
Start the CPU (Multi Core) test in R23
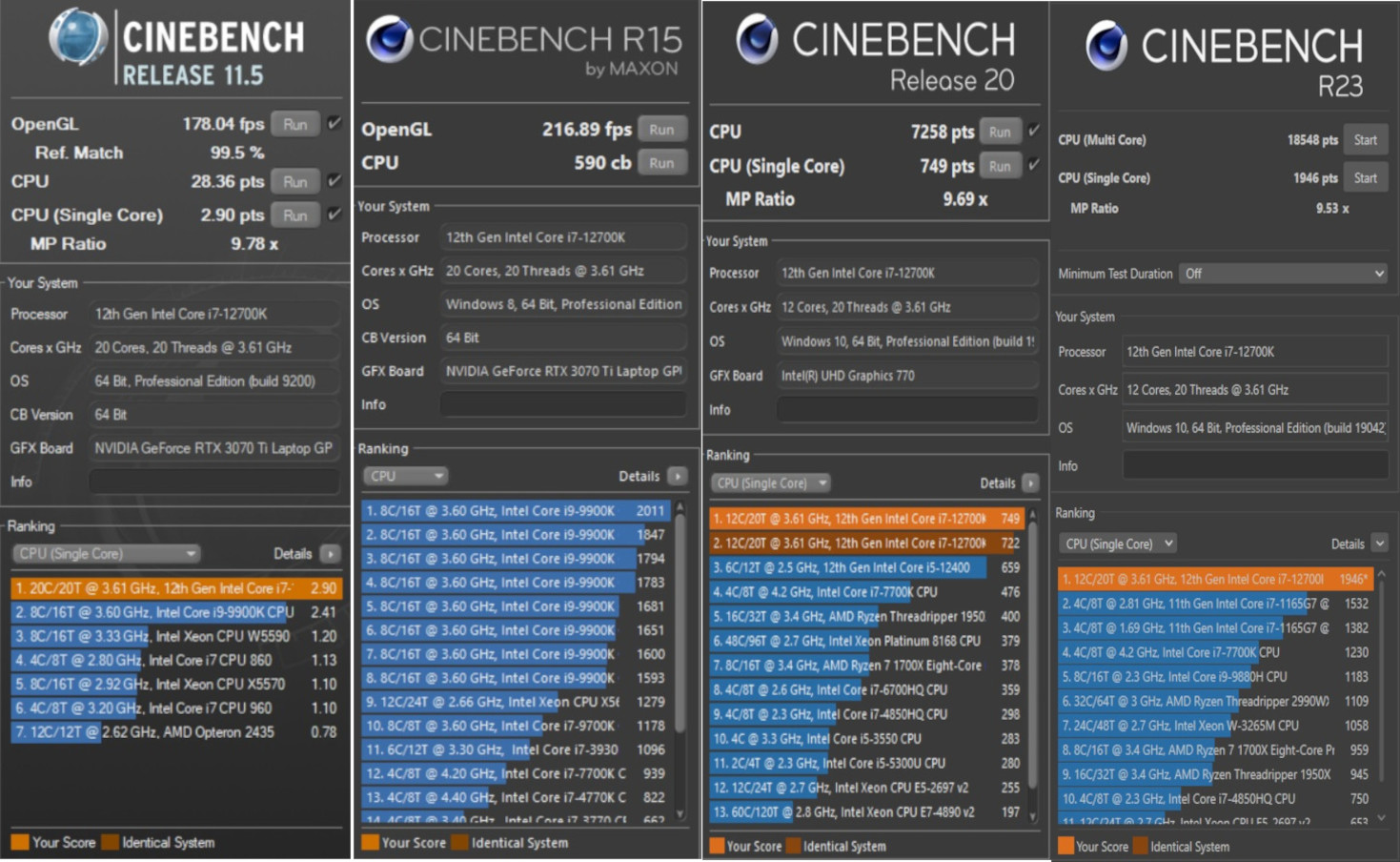1365,140
